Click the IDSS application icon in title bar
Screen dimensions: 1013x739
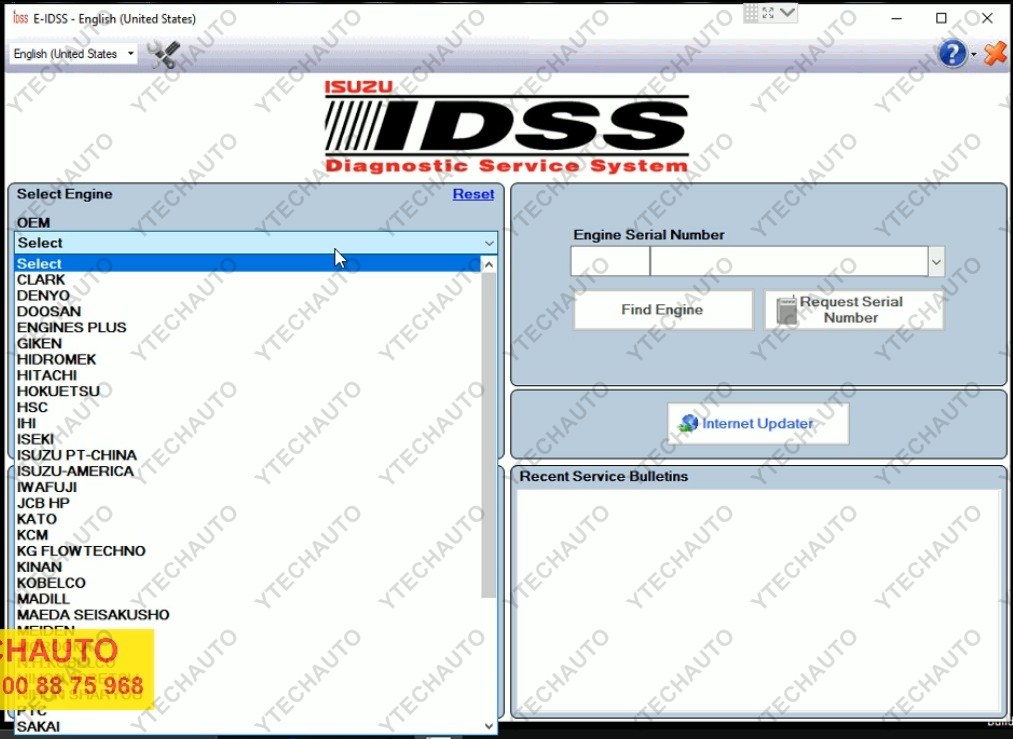coord(19,18)
